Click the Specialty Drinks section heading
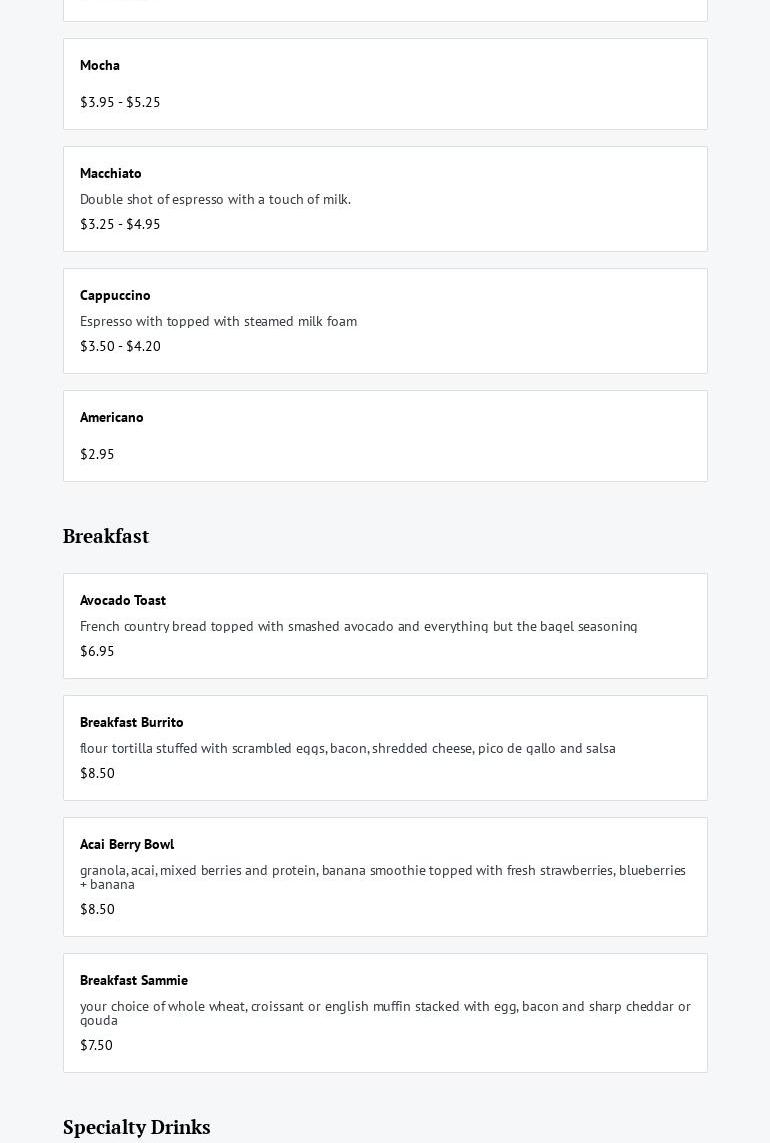770x1143 pixels. [137, 1128]
